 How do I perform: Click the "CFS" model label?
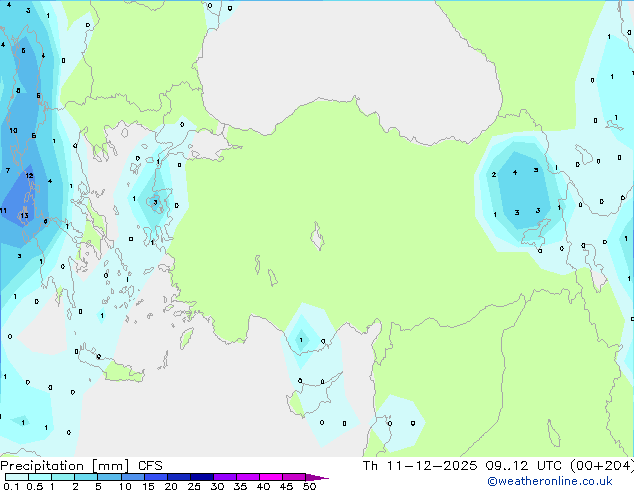coord(150,466)
